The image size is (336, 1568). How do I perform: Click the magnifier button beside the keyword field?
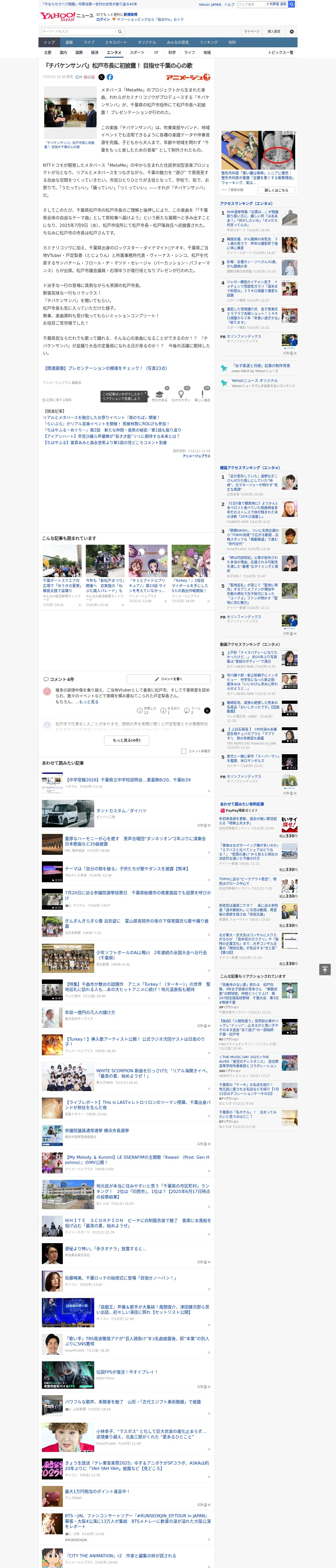pyautogui.click(x=120, y=32)
